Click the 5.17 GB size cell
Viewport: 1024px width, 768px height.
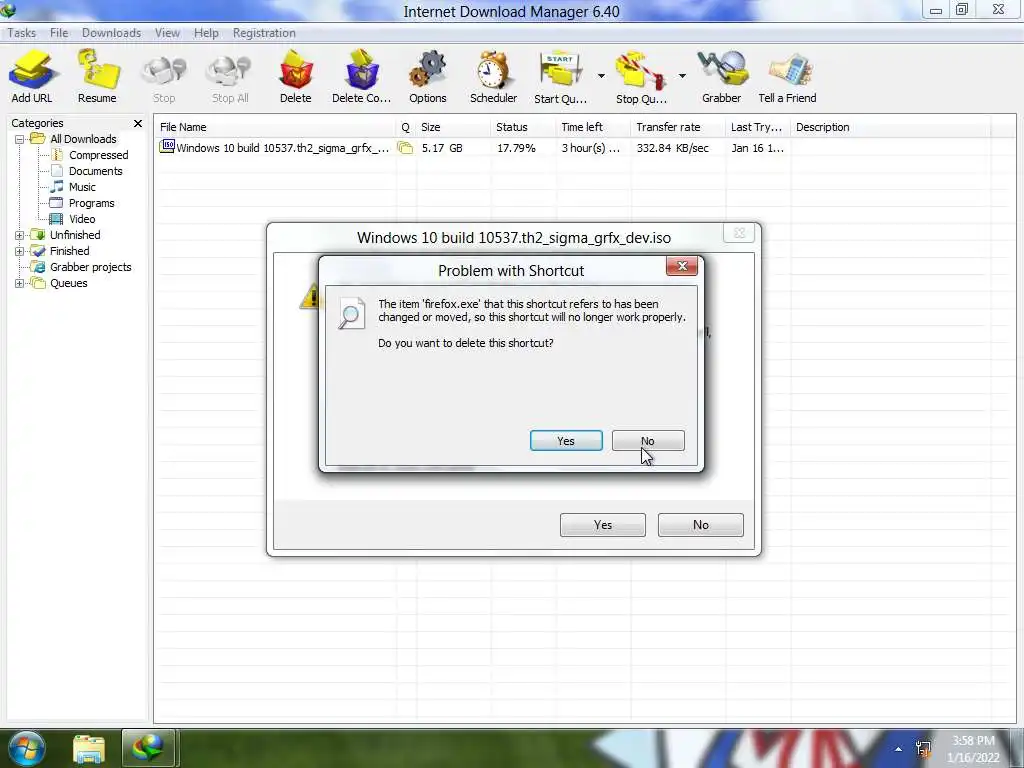tap(442, 148)
